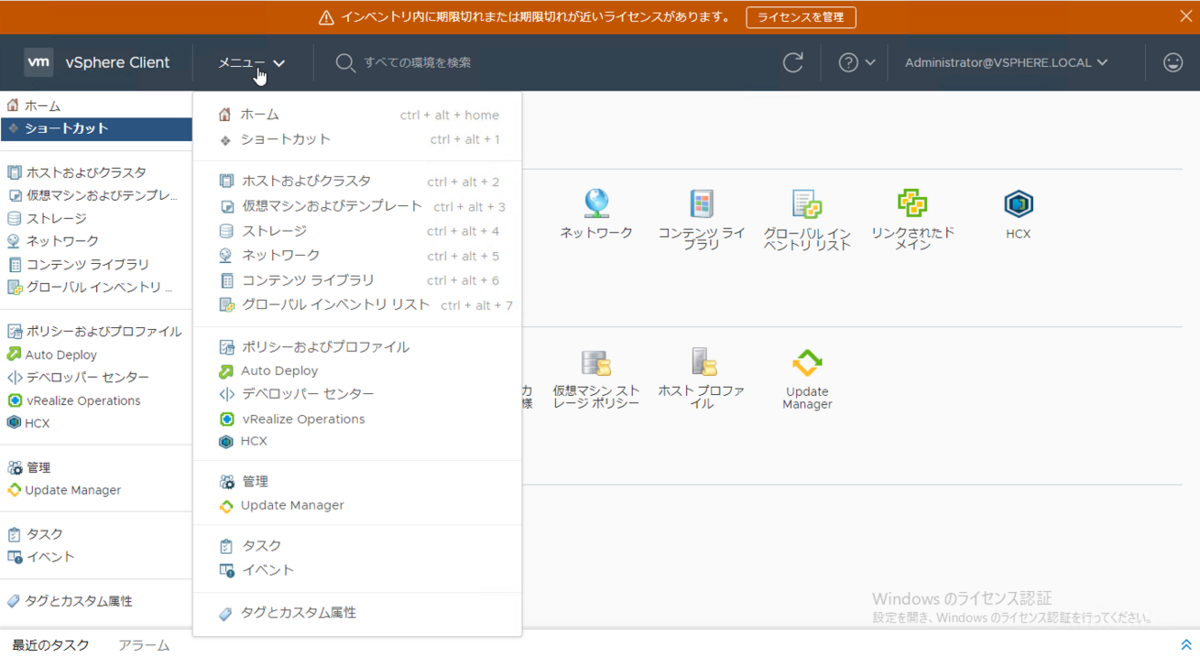Click Manage Licenses button in banner
The image size is (1200, 658).
[x=801, y=17]
